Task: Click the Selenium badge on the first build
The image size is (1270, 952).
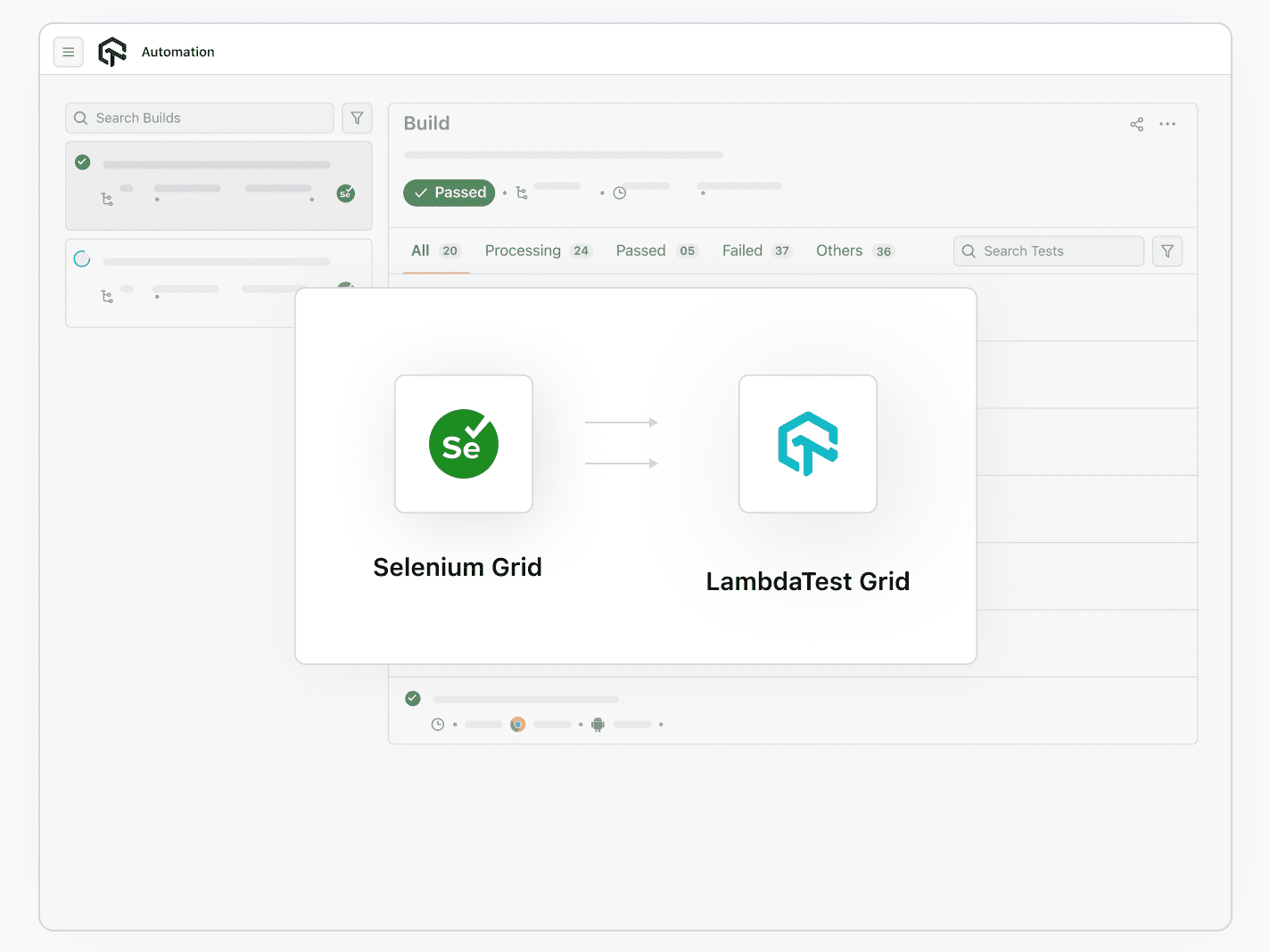Action: (x=346, y=193)
